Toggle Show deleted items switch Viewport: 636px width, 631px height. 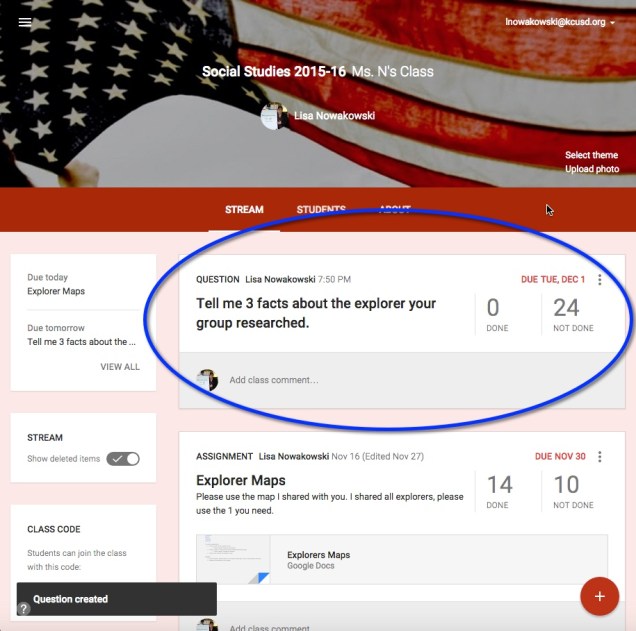pyautogui.click(x=123, y=459)
